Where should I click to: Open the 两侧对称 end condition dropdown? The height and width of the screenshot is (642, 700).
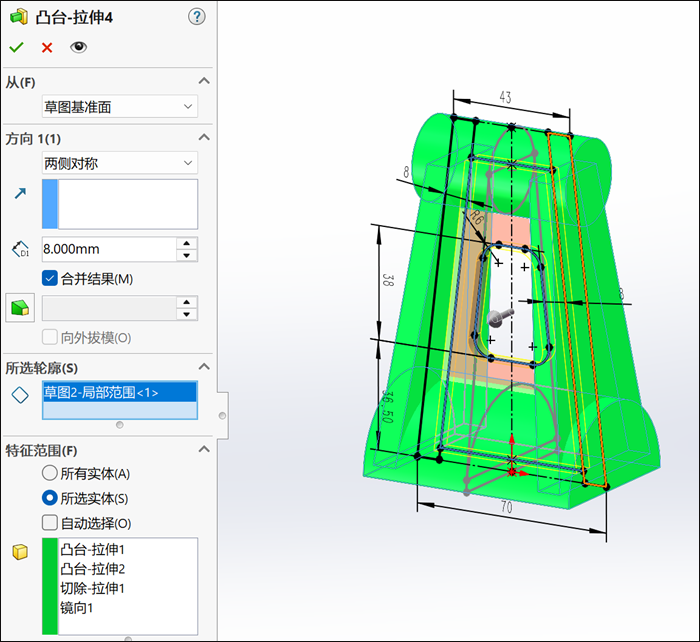(119, 162)
